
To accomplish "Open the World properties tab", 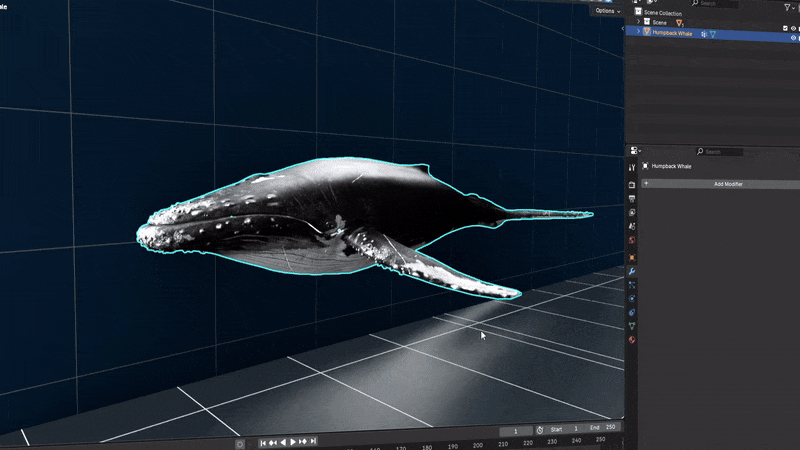I will click(632, 240).
